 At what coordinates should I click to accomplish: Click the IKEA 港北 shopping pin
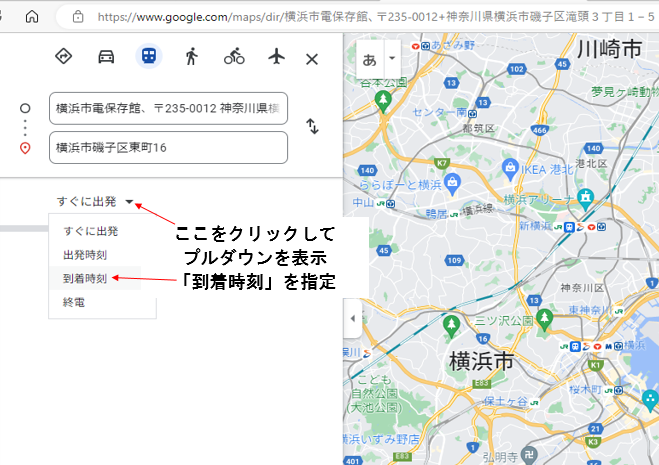(x=511, y=168)
